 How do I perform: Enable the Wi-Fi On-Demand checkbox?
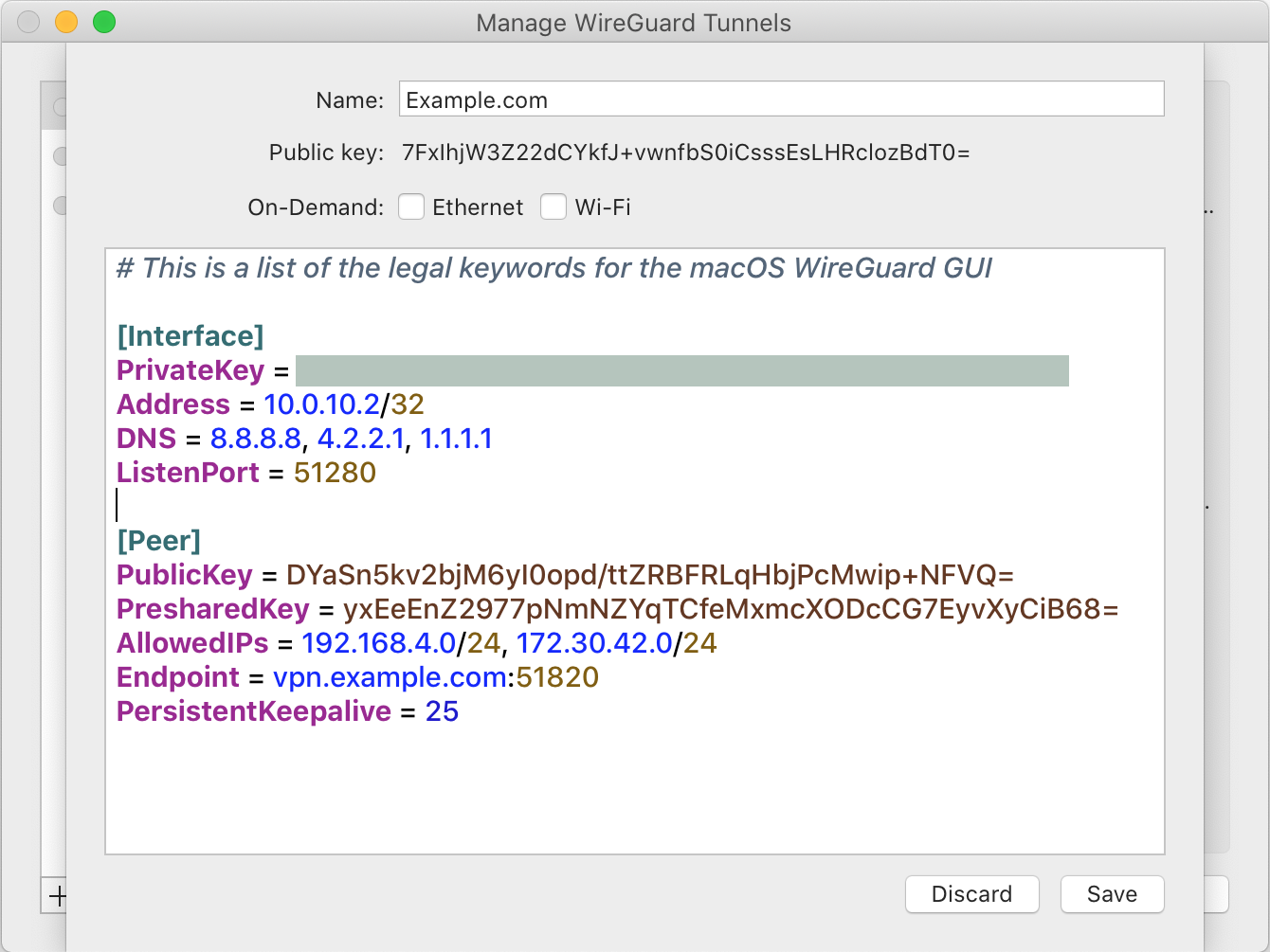click(553, 207)
